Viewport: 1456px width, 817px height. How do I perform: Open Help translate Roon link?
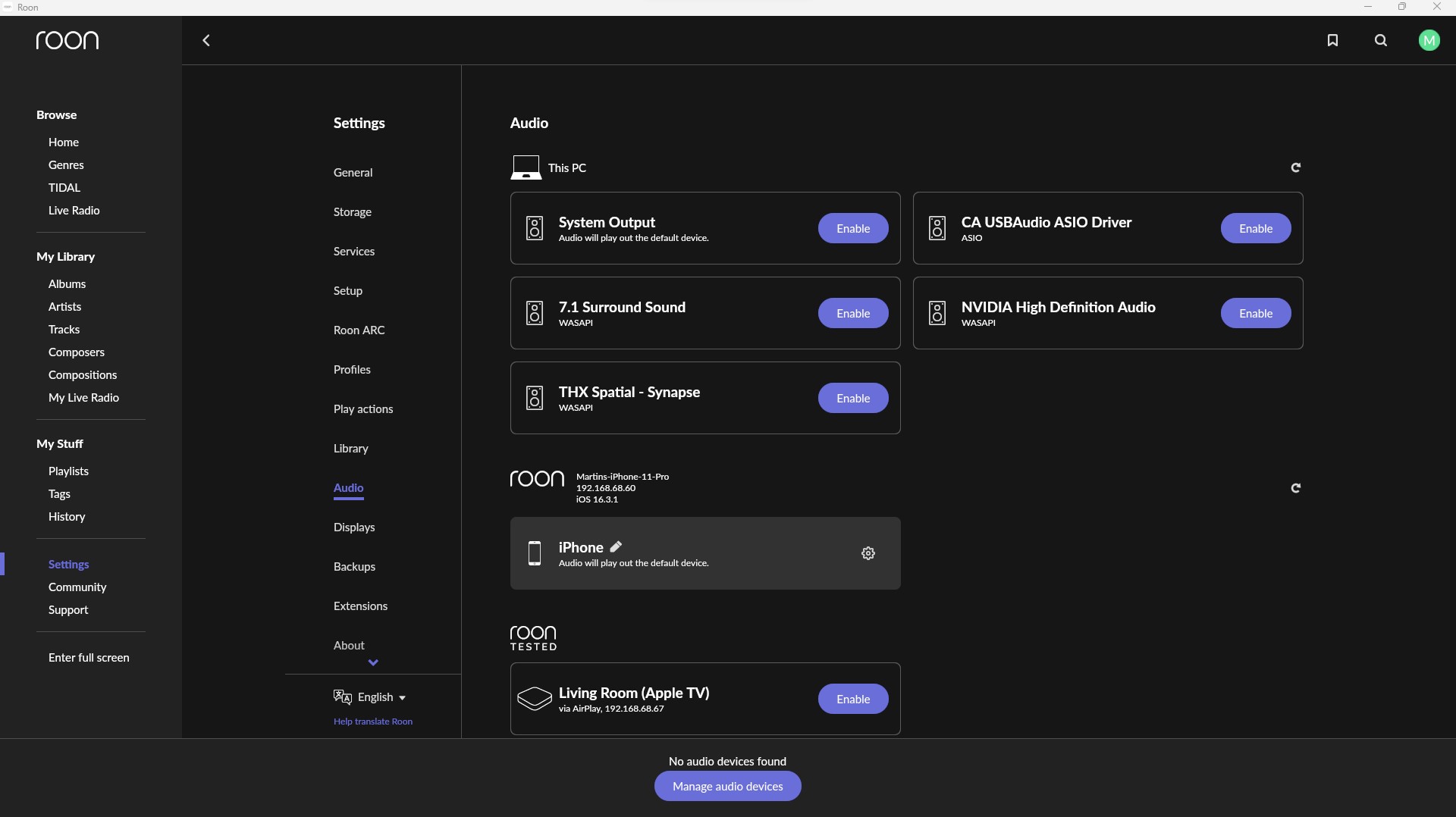point(373,722)
